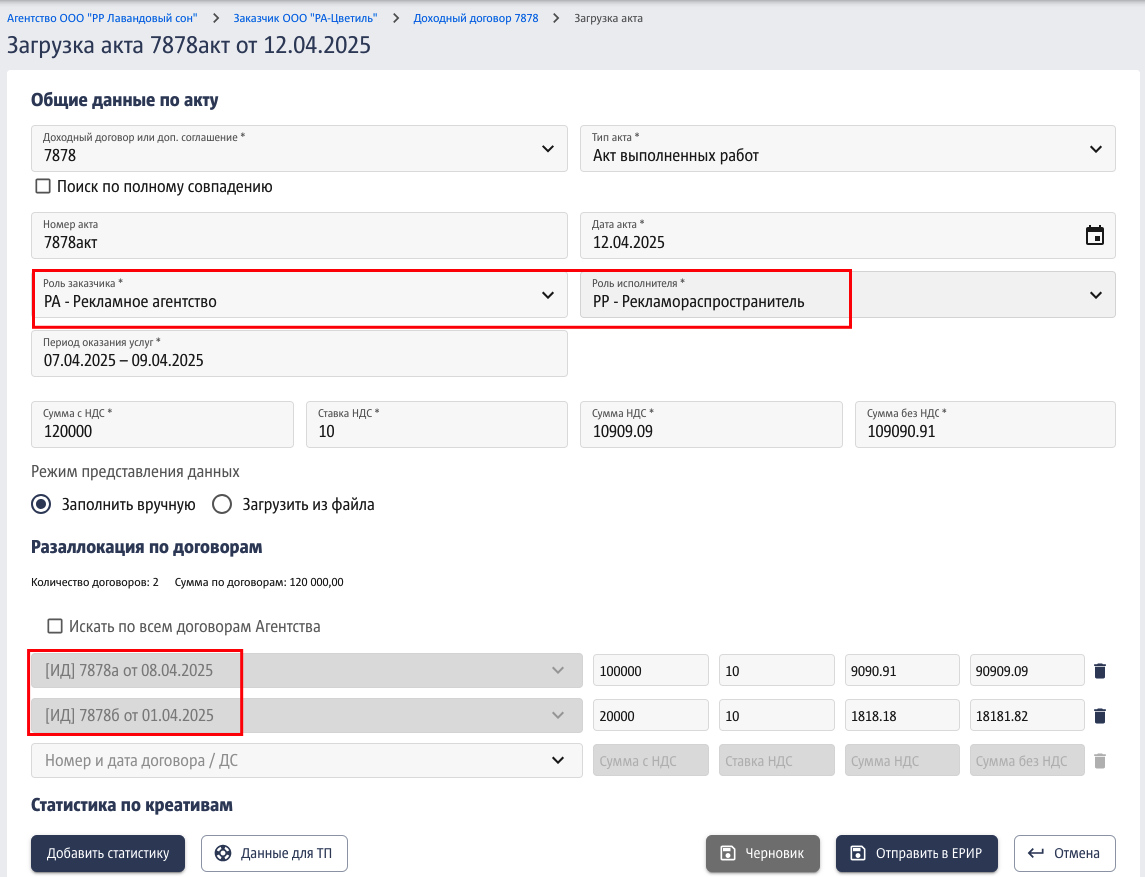Open the Заказчик ООО "РА-Цветиль" breadcrumb
The height and width of the screenshot is (877, 1145).
305,18
